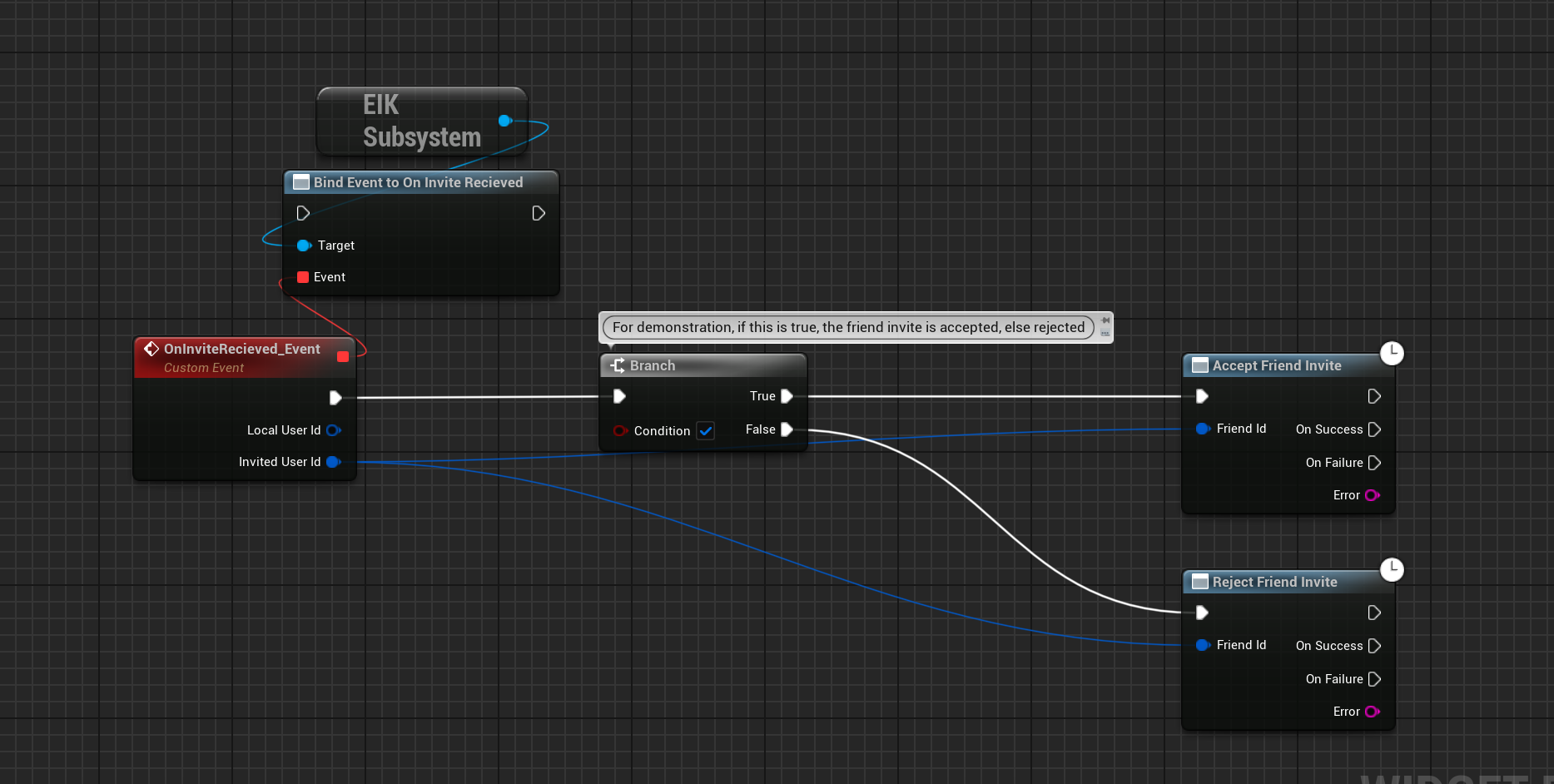Click Reject Friend Invite's Friend Id pin

click(1203, 645)
